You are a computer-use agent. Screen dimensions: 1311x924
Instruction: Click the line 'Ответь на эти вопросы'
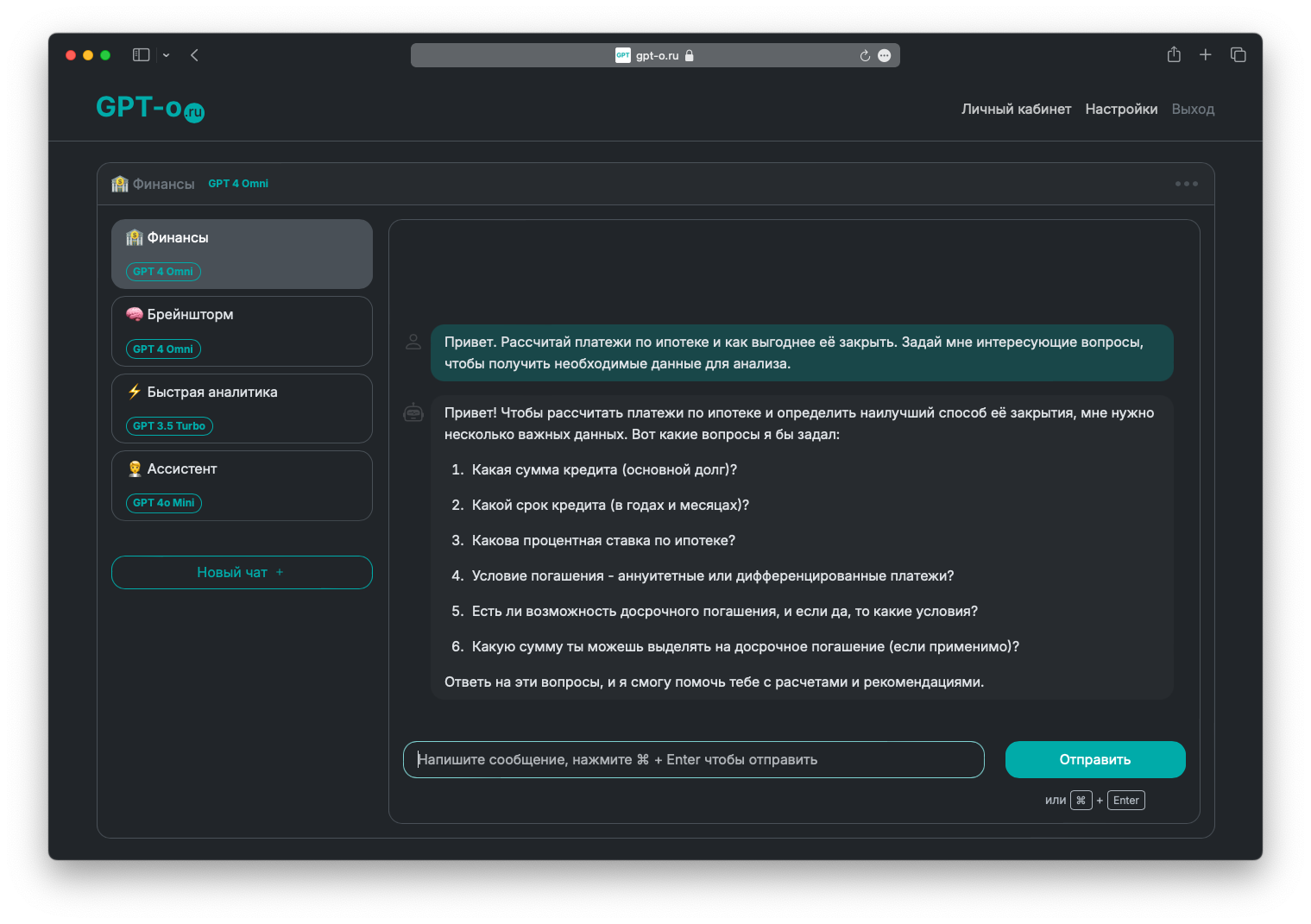click(x=714, y=682)
